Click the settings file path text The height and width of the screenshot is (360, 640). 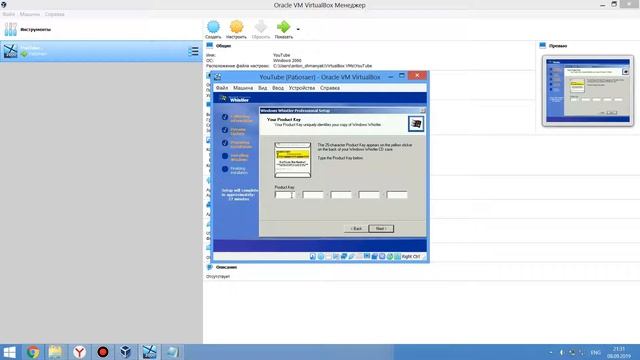[x=322, y=66]
